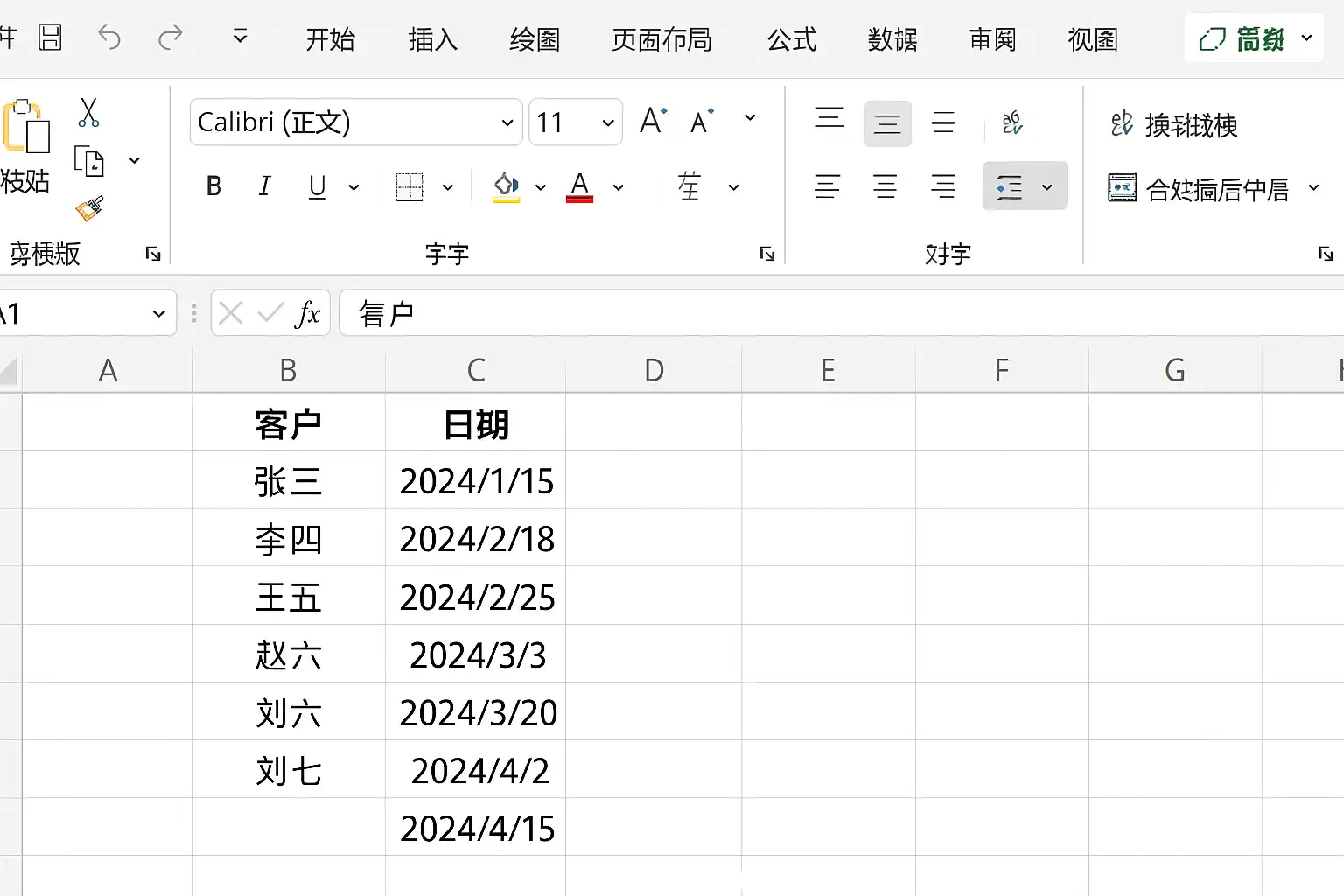
Task: Click the Select All corner of the sheet
Action: click(9, 371)
